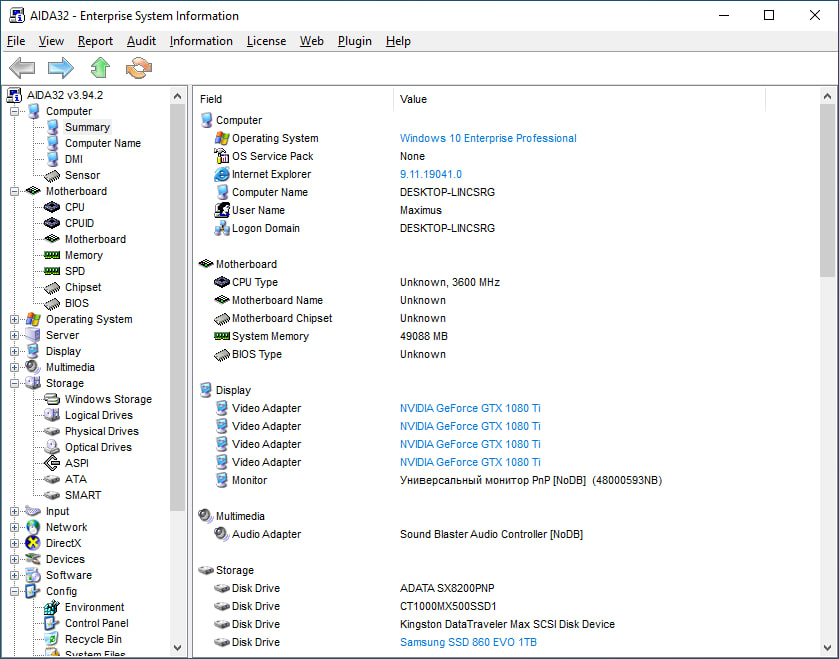The width and height of the screenshot is (839, 659).
Task: Open the License menu
Action: pyautogui.click(x=266, y=41)
